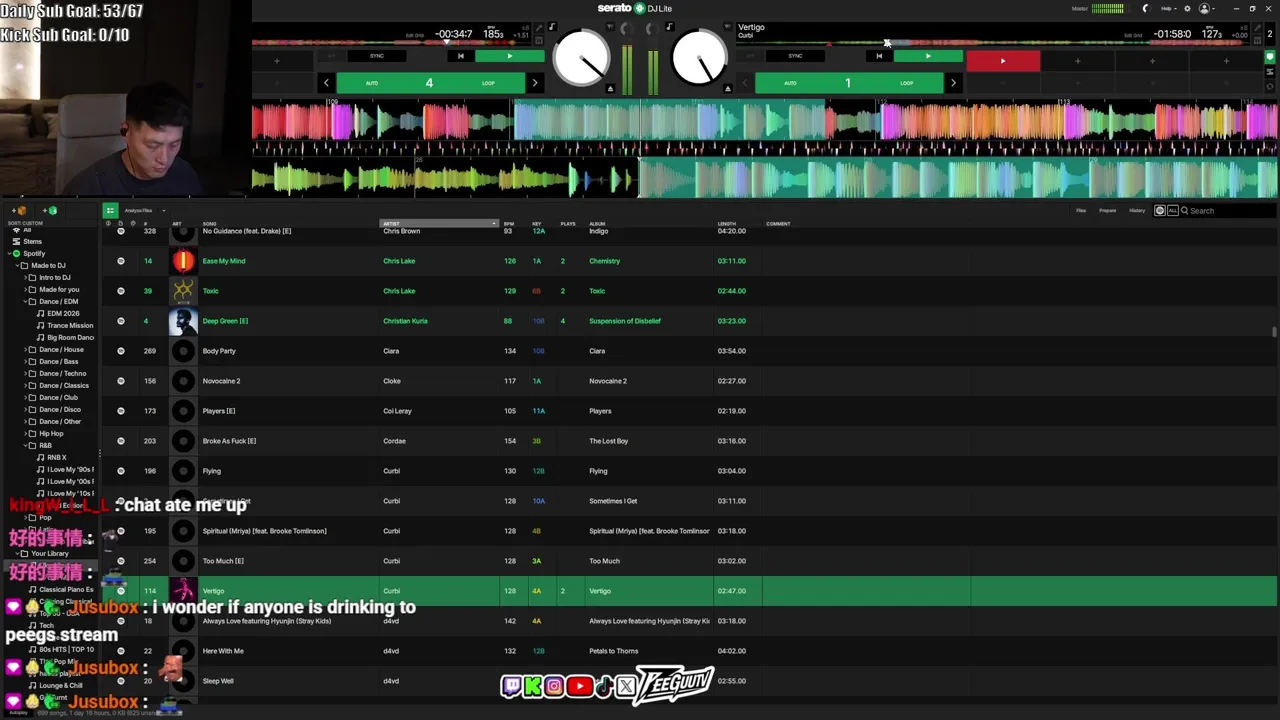Viewport: 1280px width, 720px height.
Task: Toggle the ALL search filter
Action: (1173, 211)
